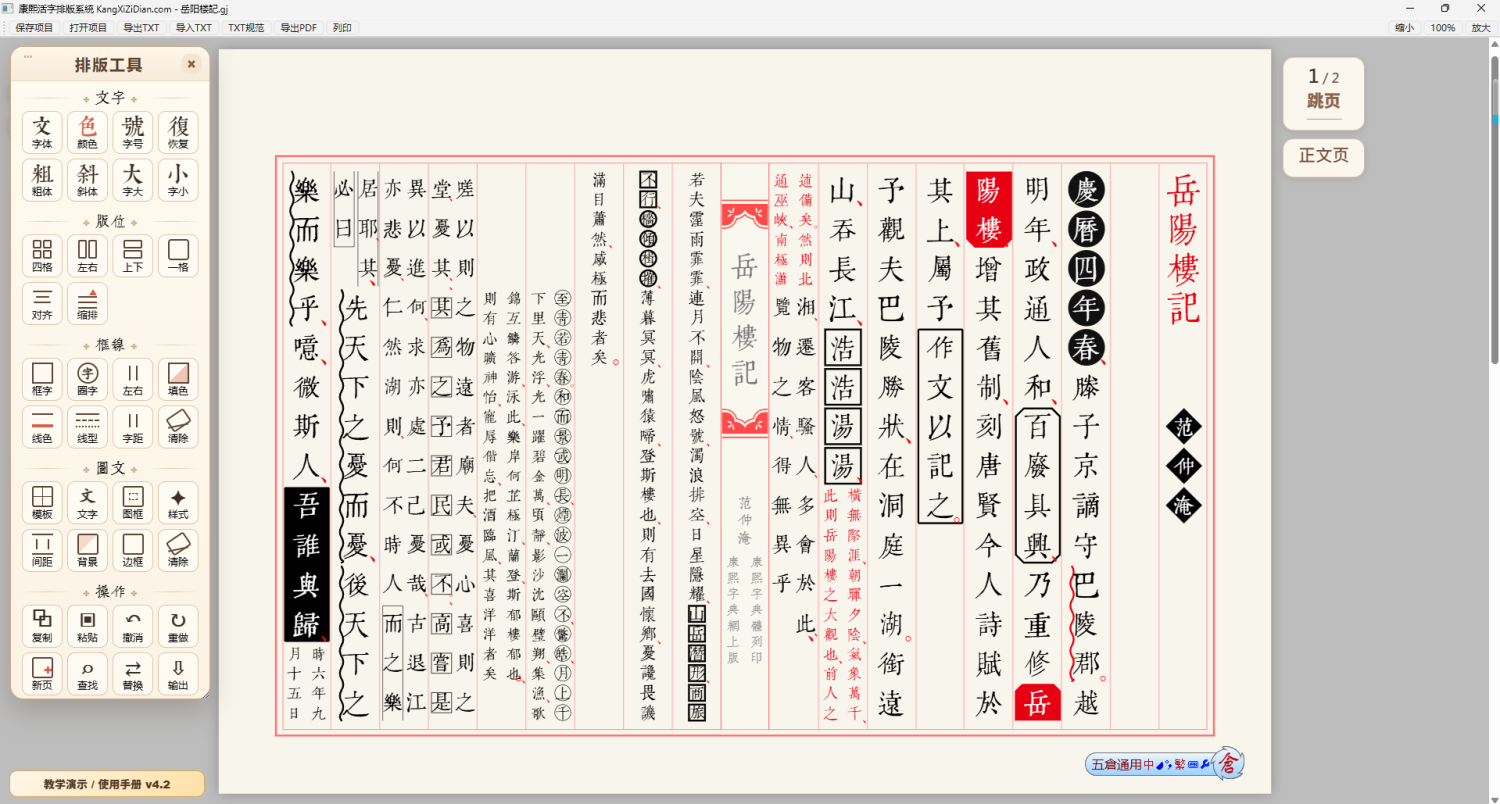Click the 缩小 zoom out button

(1404, 28)
